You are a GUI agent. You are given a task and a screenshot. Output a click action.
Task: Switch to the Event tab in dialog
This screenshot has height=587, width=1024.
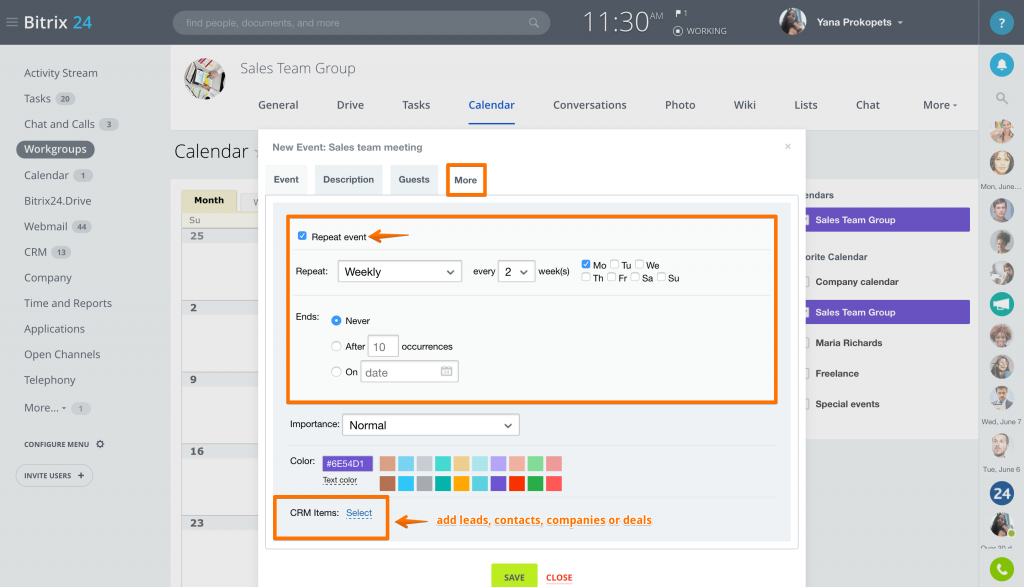286,180
